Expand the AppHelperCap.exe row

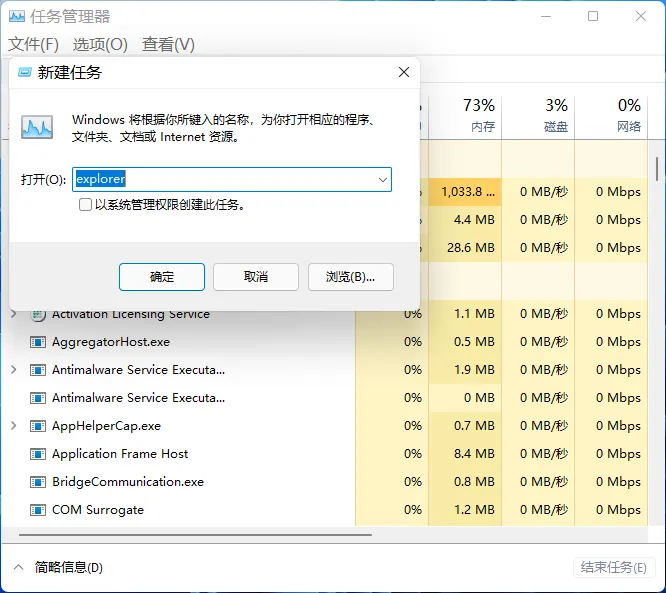tap(14, 426)
